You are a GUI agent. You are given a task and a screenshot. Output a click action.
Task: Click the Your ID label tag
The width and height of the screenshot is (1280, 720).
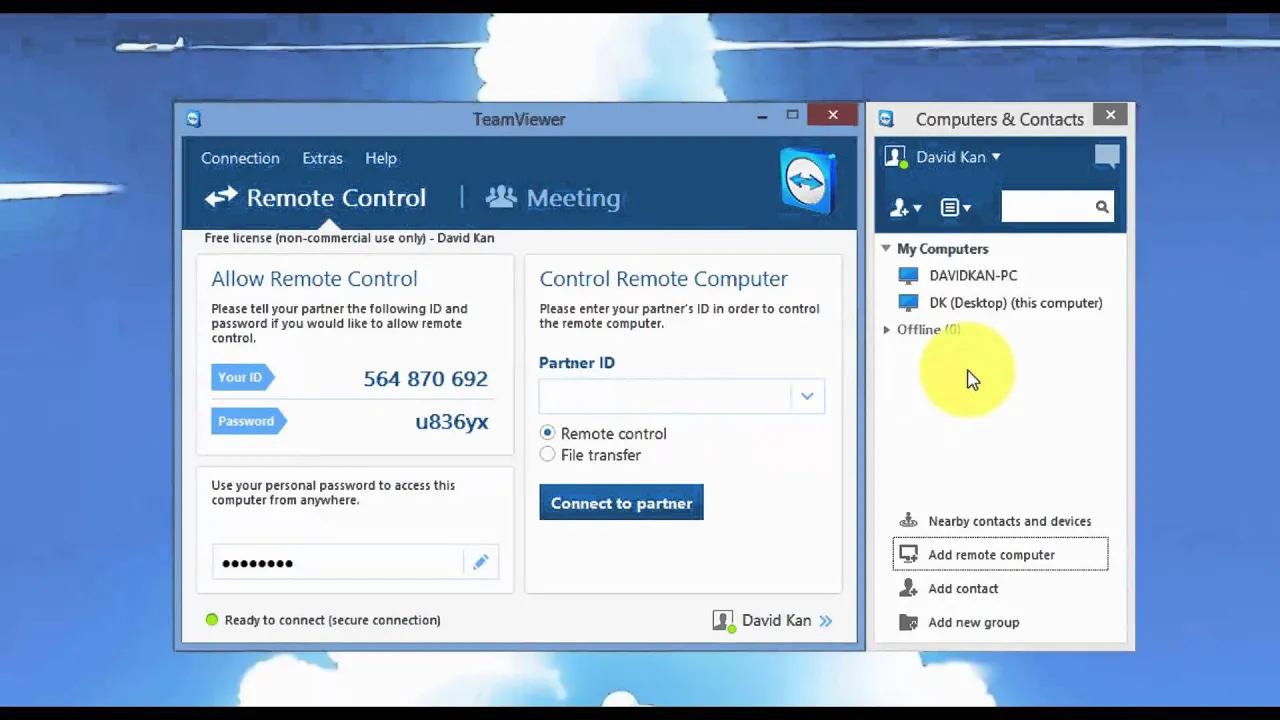click(243, 377)
